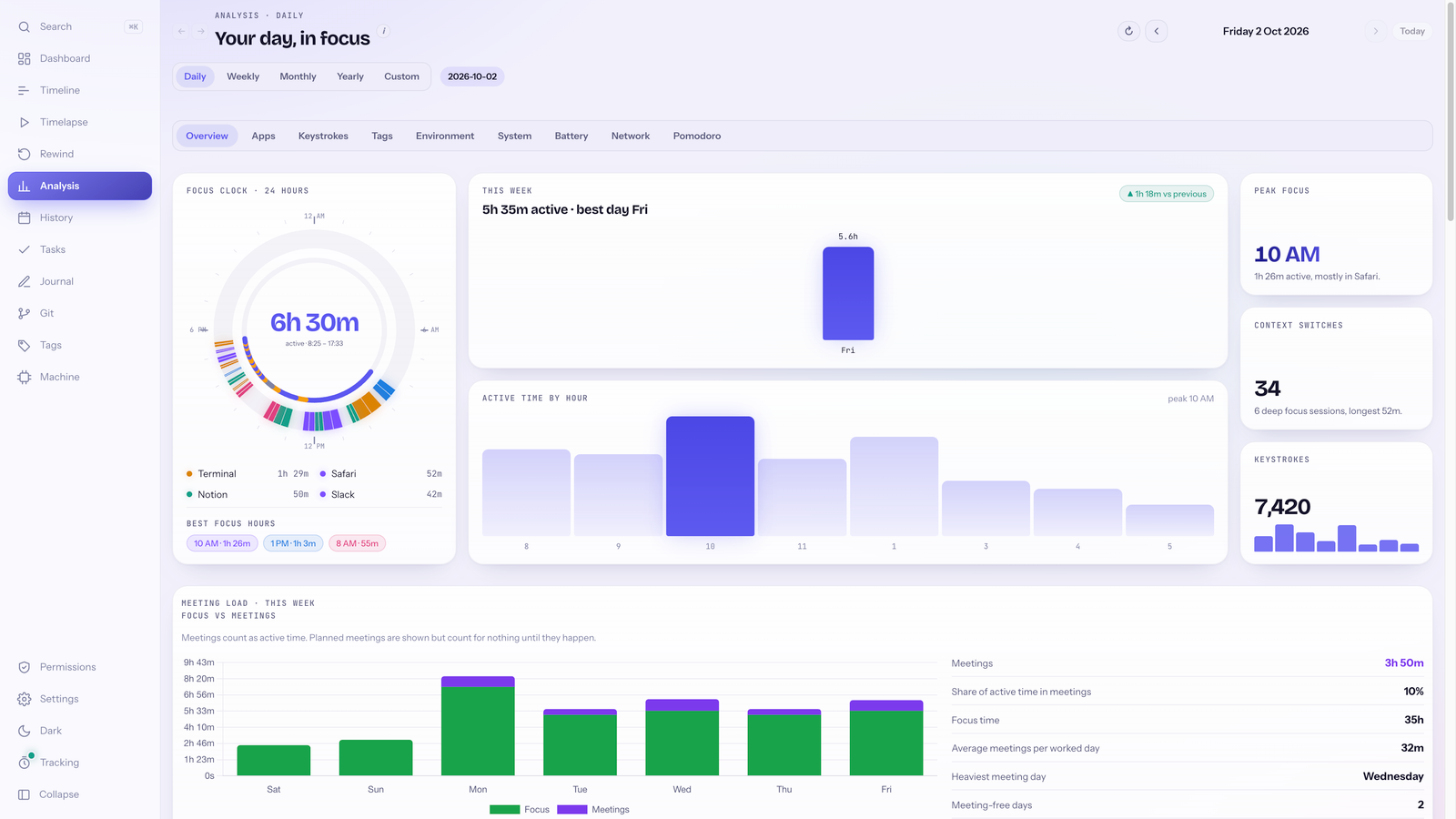Click the Mon bar in meeting load chart
This screenshot has width=1456, height=819.
point(478,725)
